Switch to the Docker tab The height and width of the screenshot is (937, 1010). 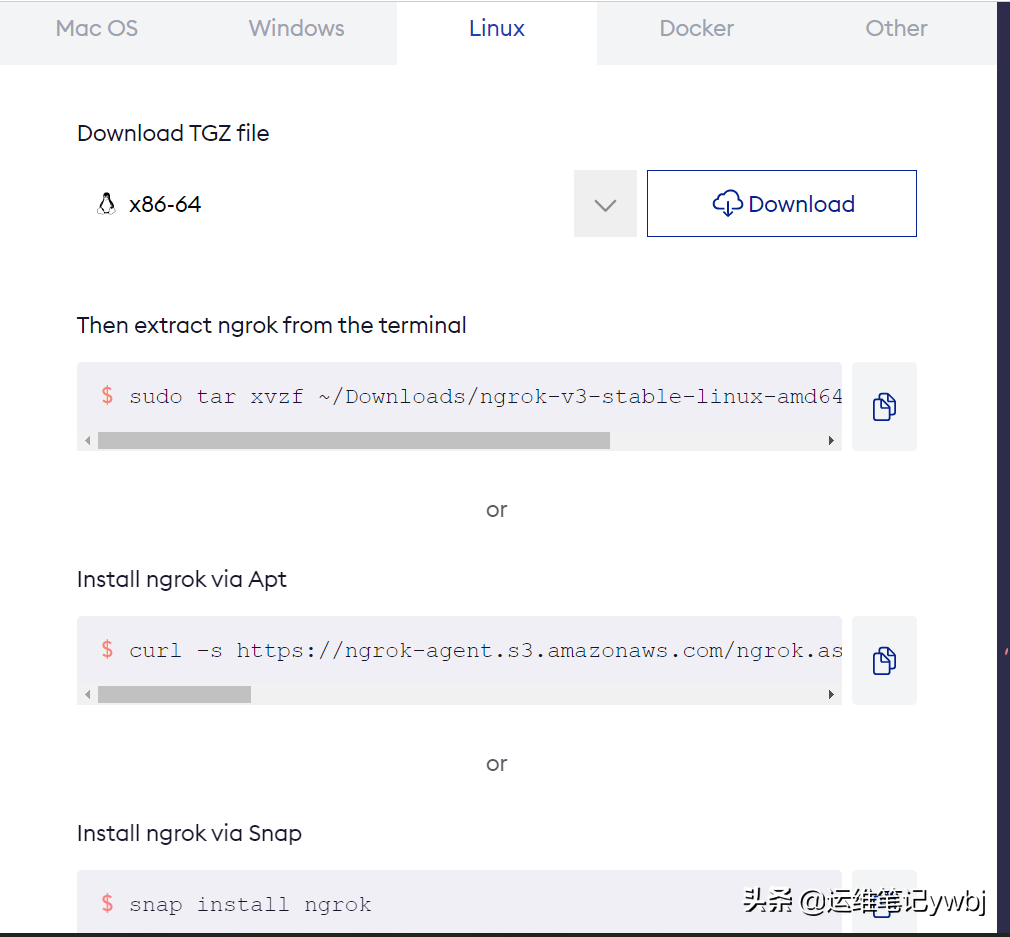point(697,29)
